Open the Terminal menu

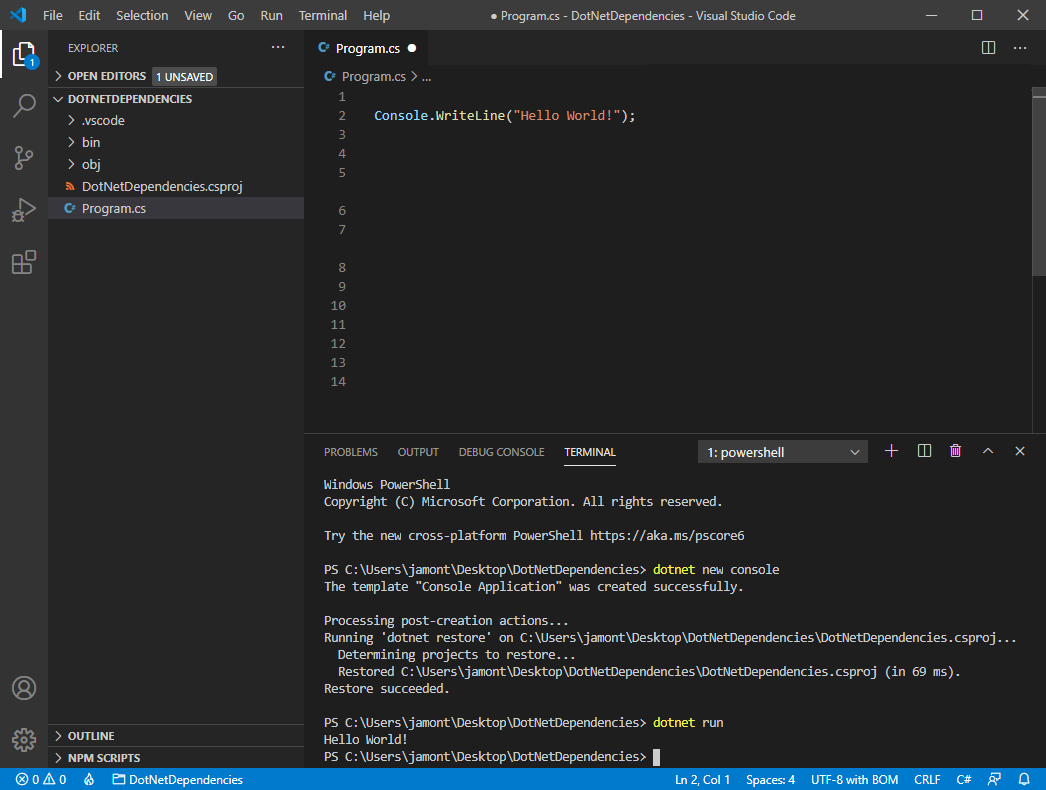click(x=322, y=15)
